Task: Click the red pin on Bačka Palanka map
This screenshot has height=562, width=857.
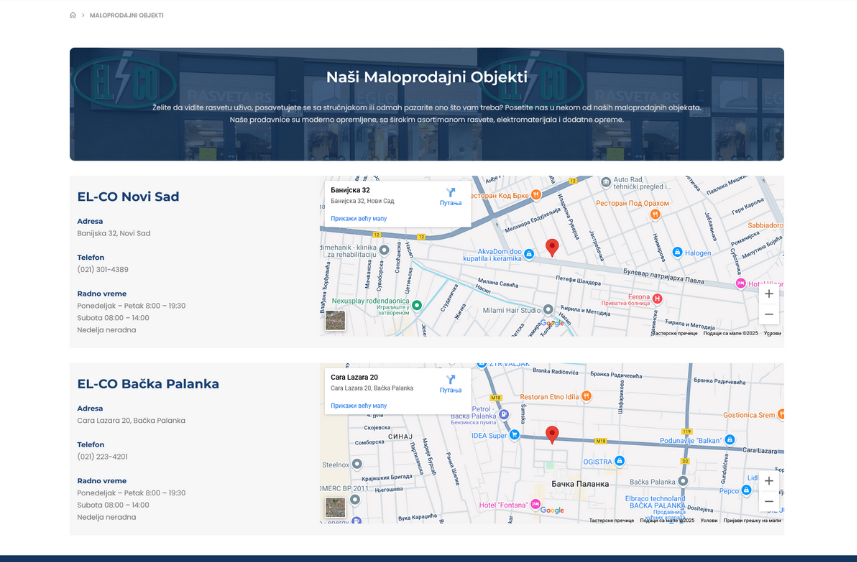Action: (552, 435)
